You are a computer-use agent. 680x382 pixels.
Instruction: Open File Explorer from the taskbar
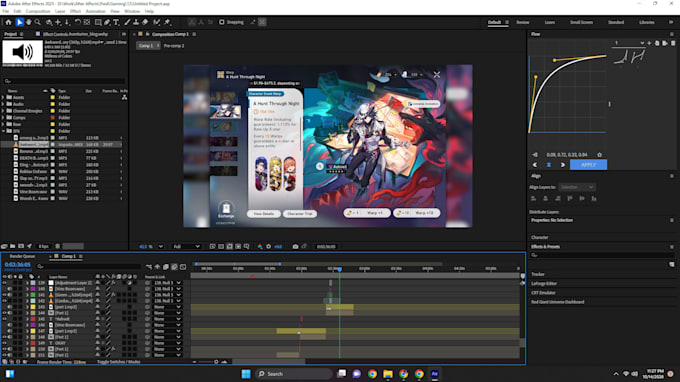pos(388,374)
